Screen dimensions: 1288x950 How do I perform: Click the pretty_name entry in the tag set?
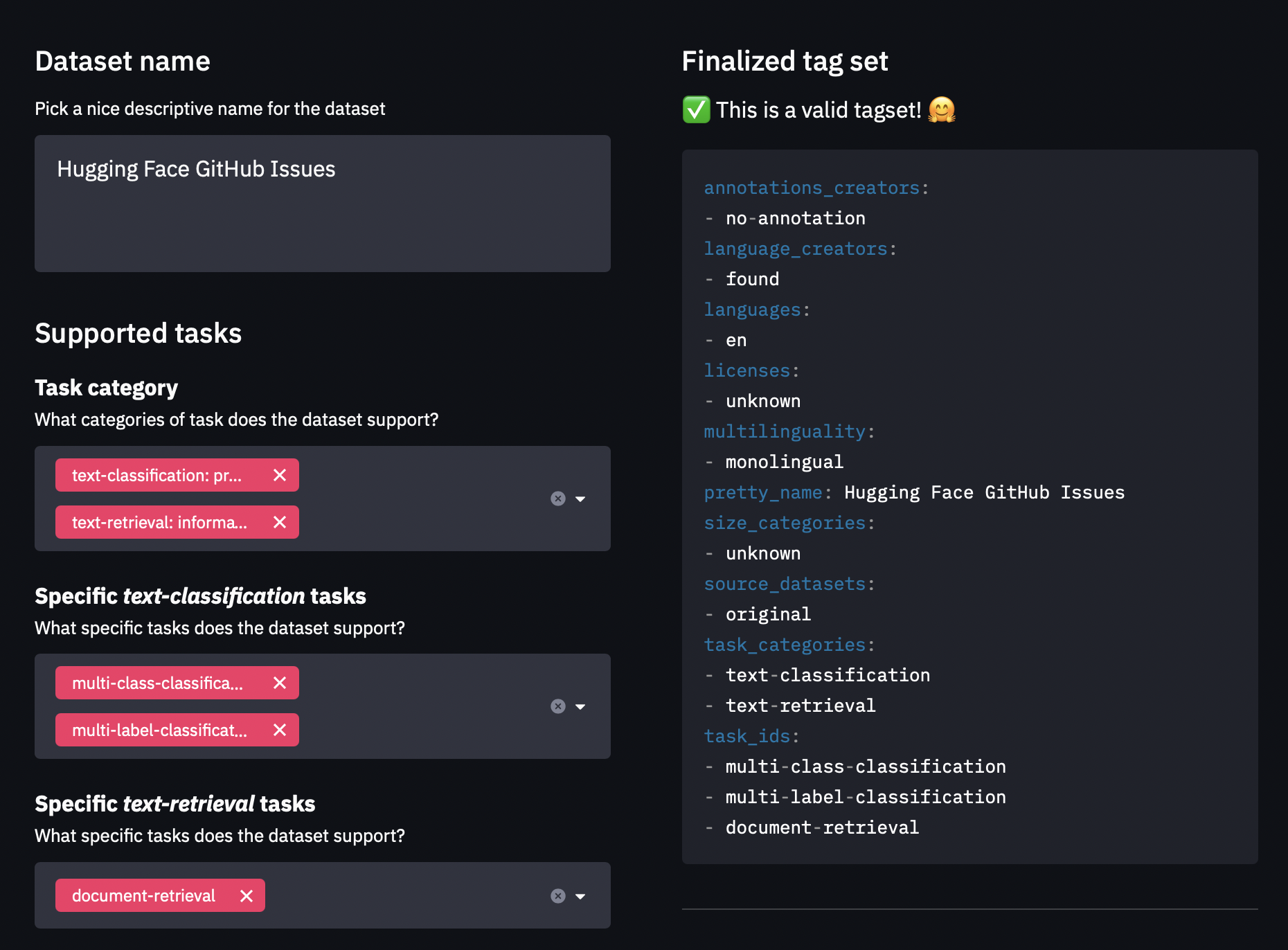(x=762, y=492)
